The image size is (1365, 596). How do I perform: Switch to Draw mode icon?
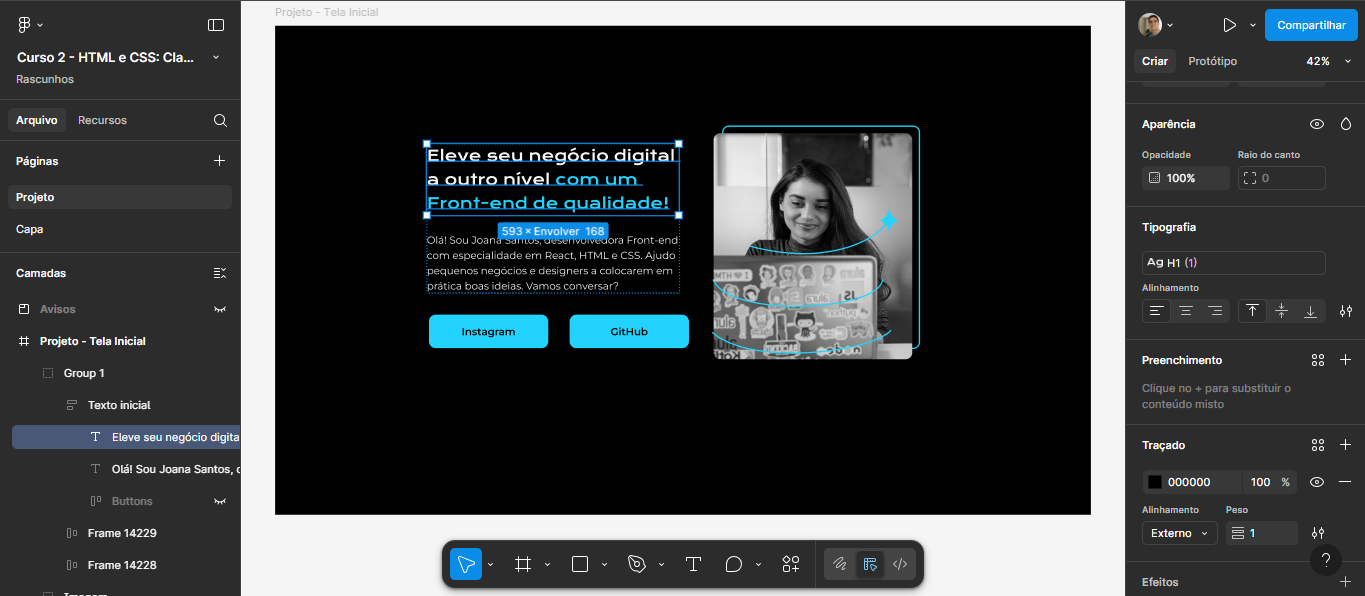pyautogui.click(x=840, y=564)
